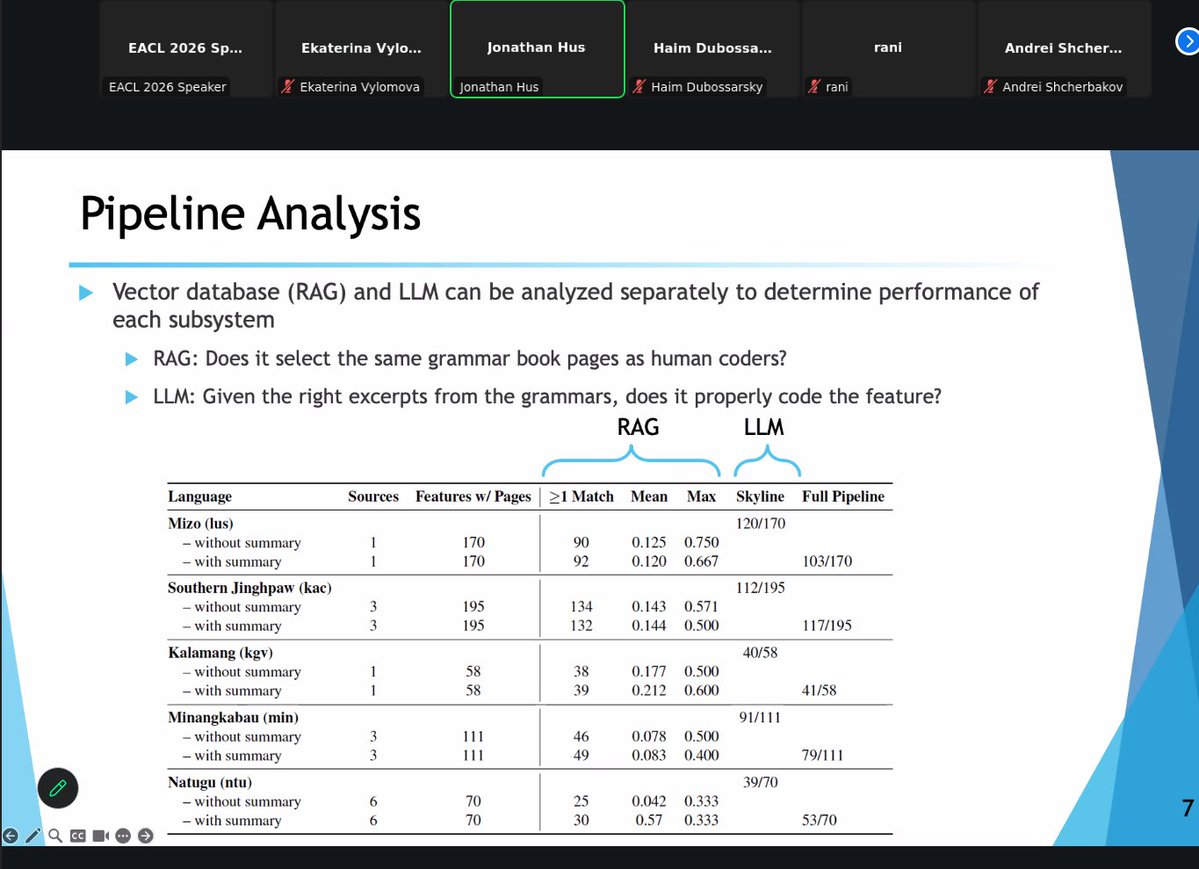Advance with the next slide arrow

[x=145, y=836]
